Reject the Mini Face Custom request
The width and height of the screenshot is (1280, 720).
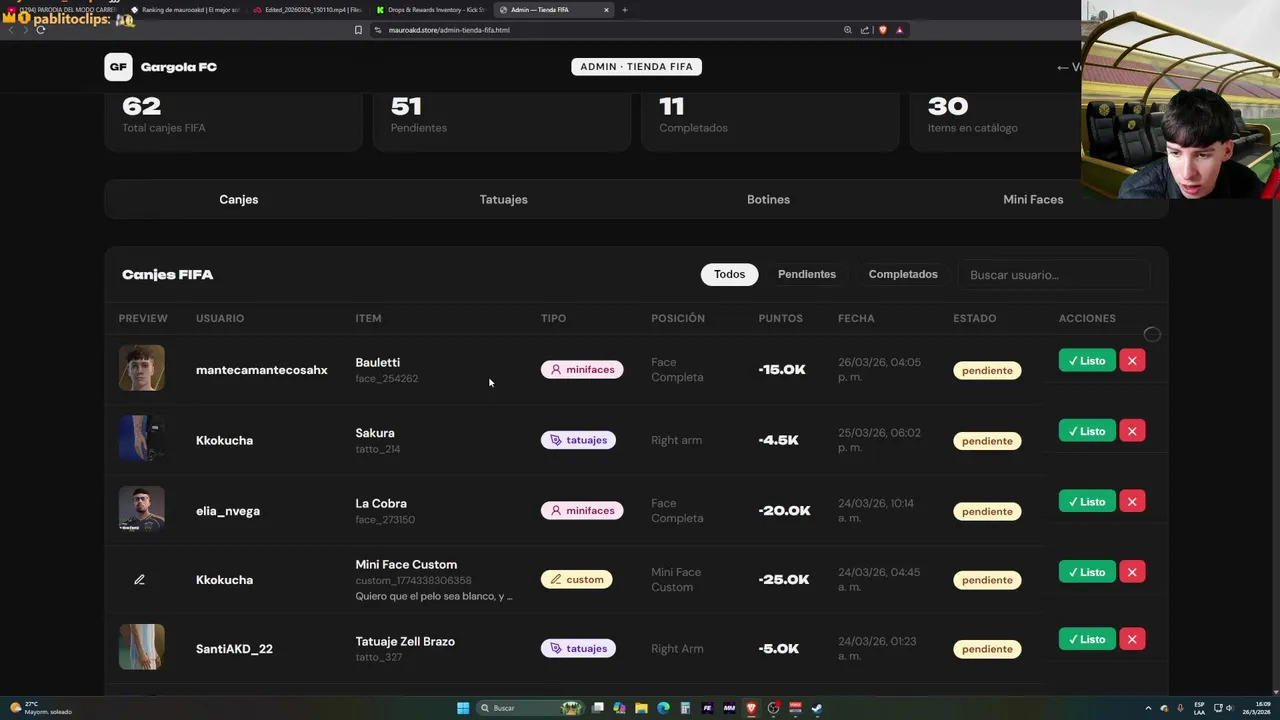click(x=1132, y=572)
